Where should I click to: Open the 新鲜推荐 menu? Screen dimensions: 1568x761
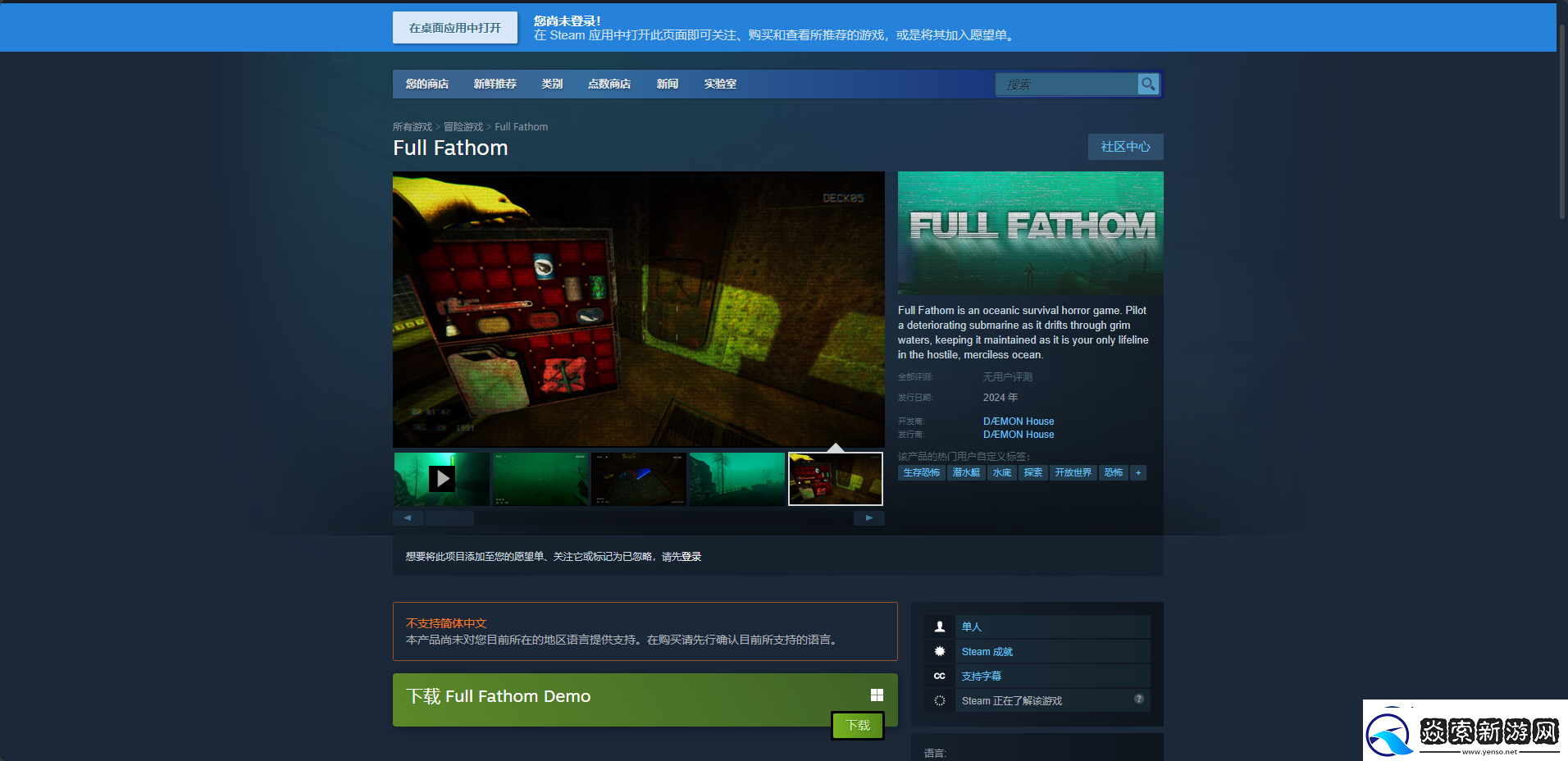[x=495, y=84]
